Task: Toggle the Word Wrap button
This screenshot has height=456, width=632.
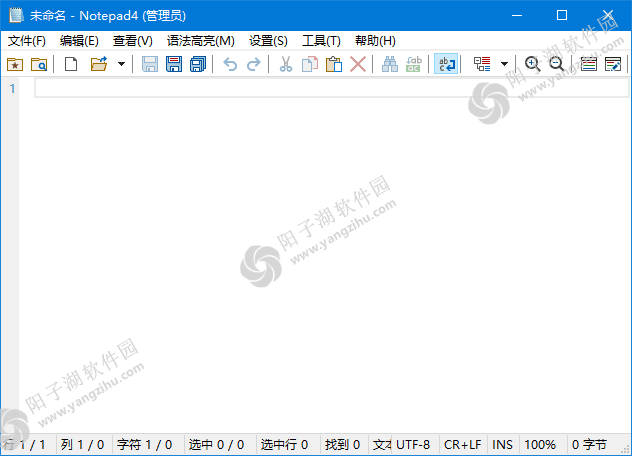Action: 446,64
